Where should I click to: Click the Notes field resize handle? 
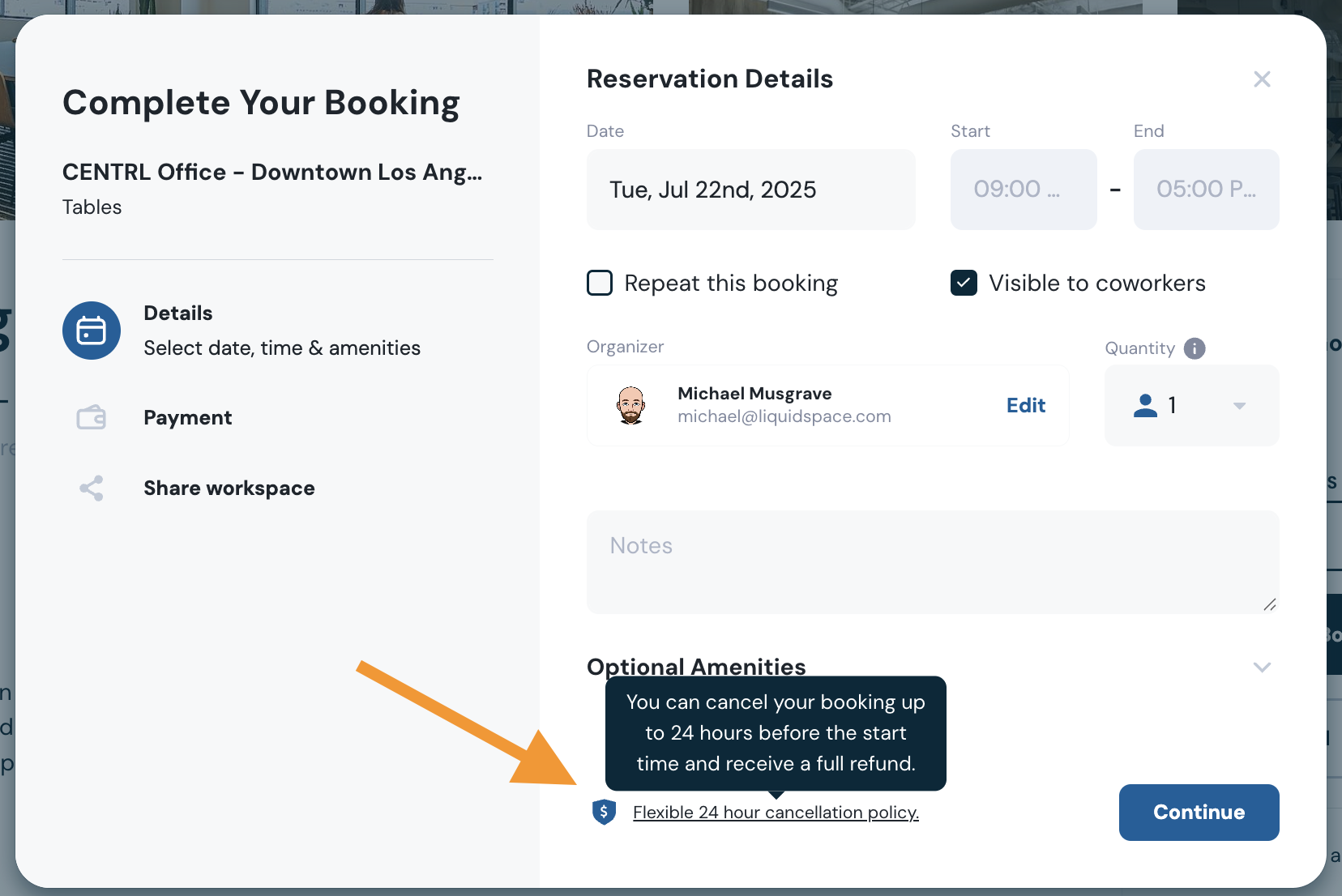pos(1269,604)
